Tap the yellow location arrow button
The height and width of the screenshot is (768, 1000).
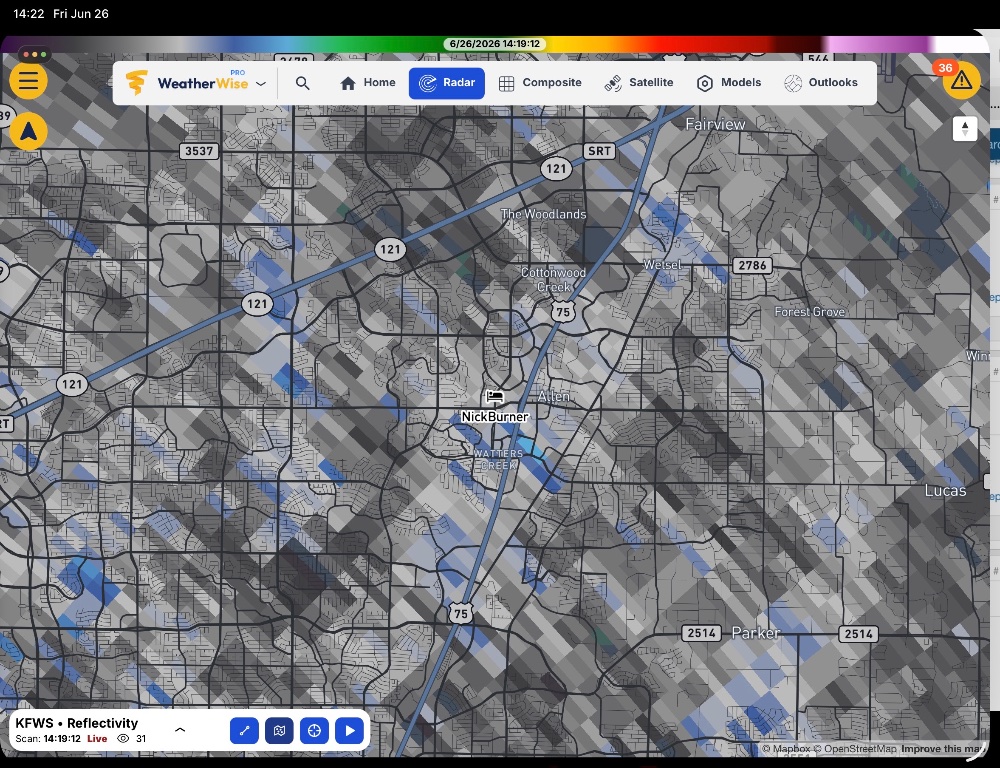click(x=29, y=131)
